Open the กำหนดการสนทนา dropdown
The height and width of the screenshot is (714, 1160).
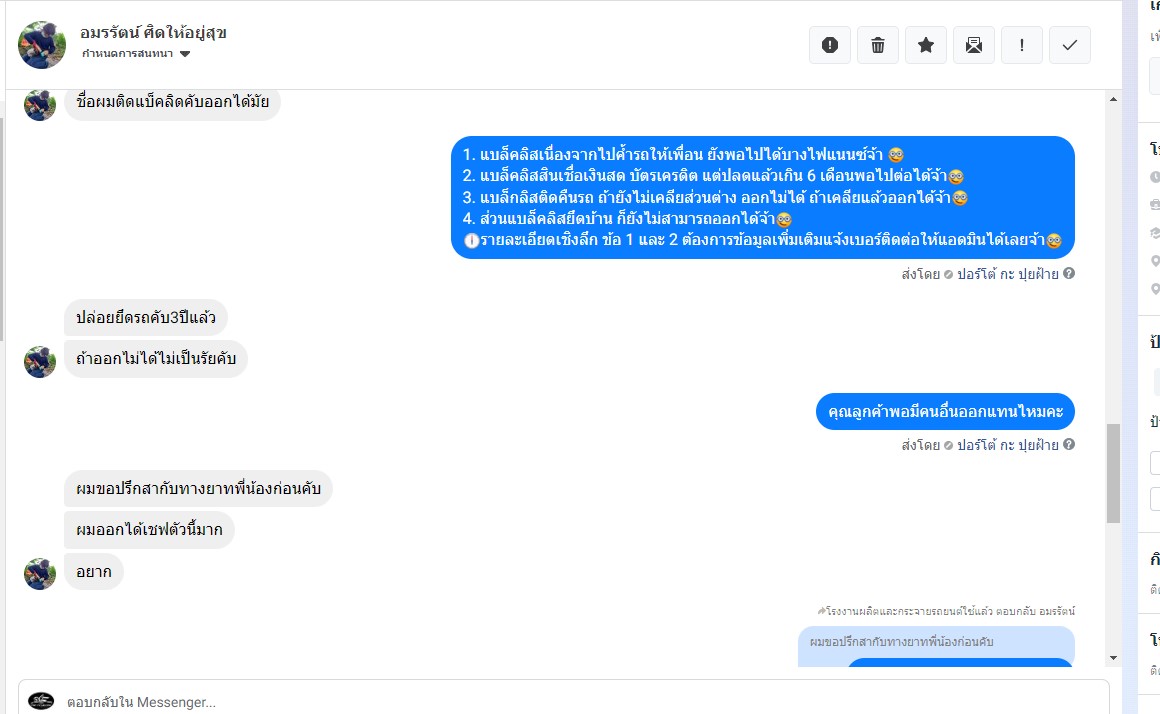[136, 53]
